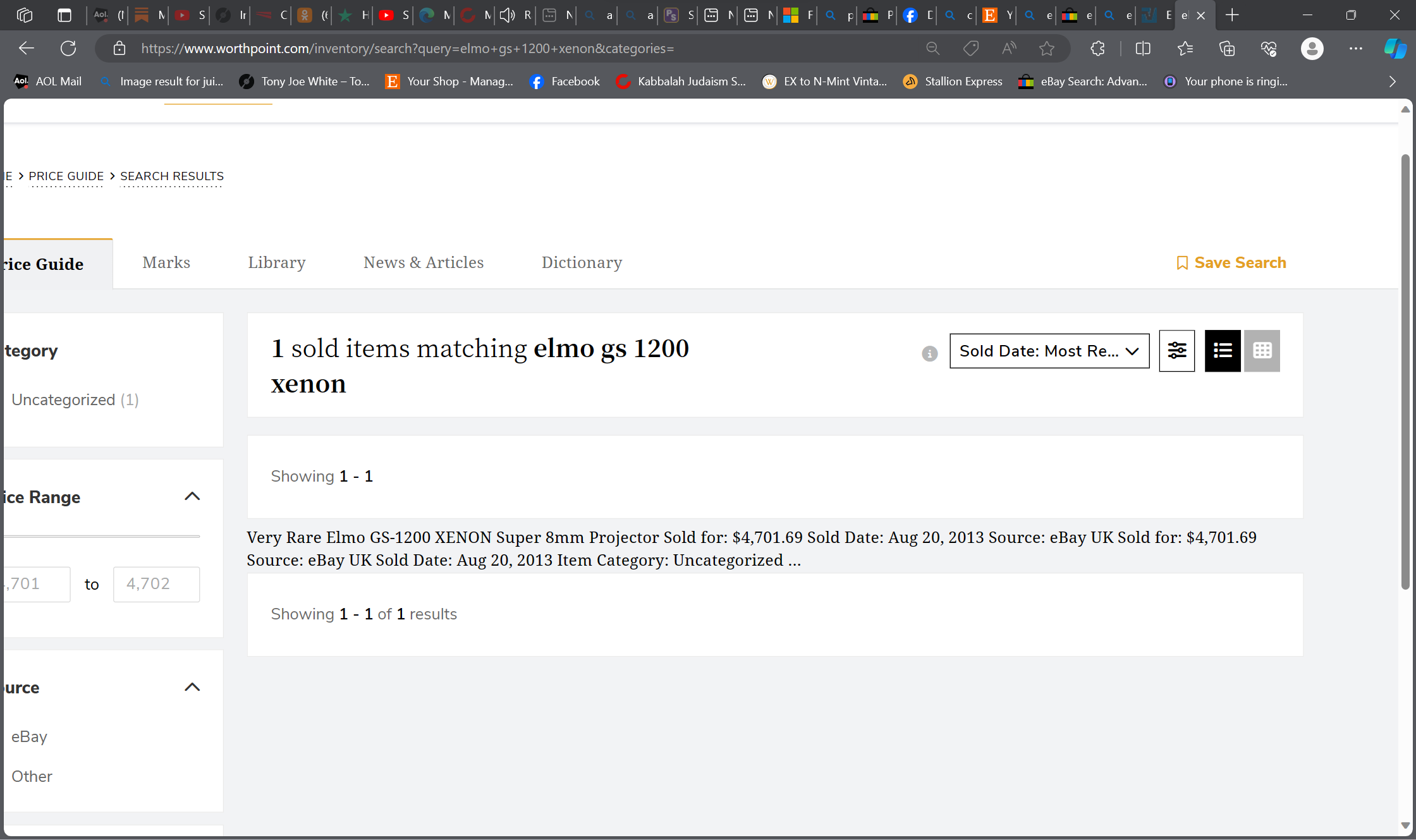Open Your Shop Etsy bookmark
1416x840 pixels.
coord(449,82)
